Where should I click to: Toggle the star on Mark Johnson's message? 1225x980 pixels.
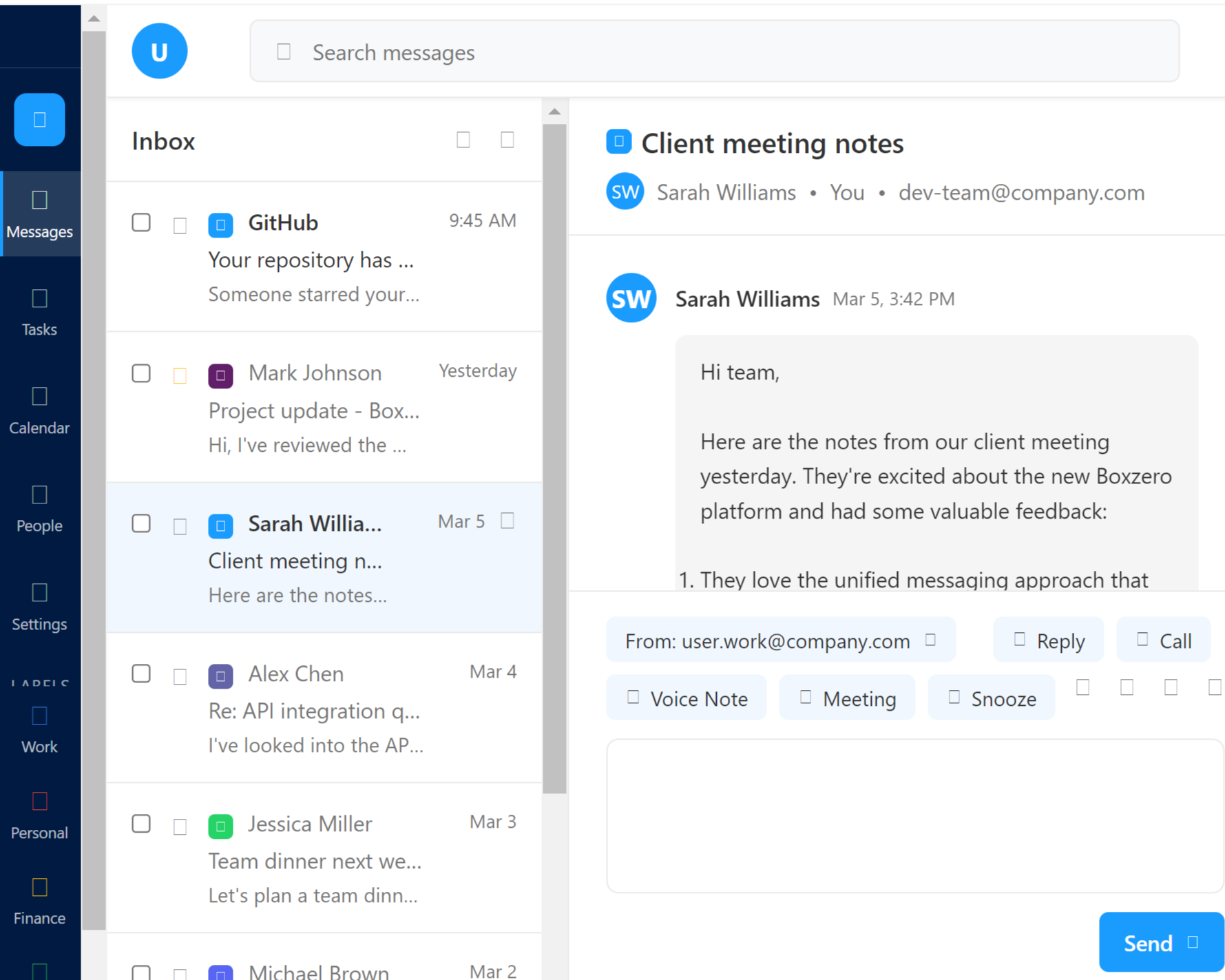coord(180,375)
